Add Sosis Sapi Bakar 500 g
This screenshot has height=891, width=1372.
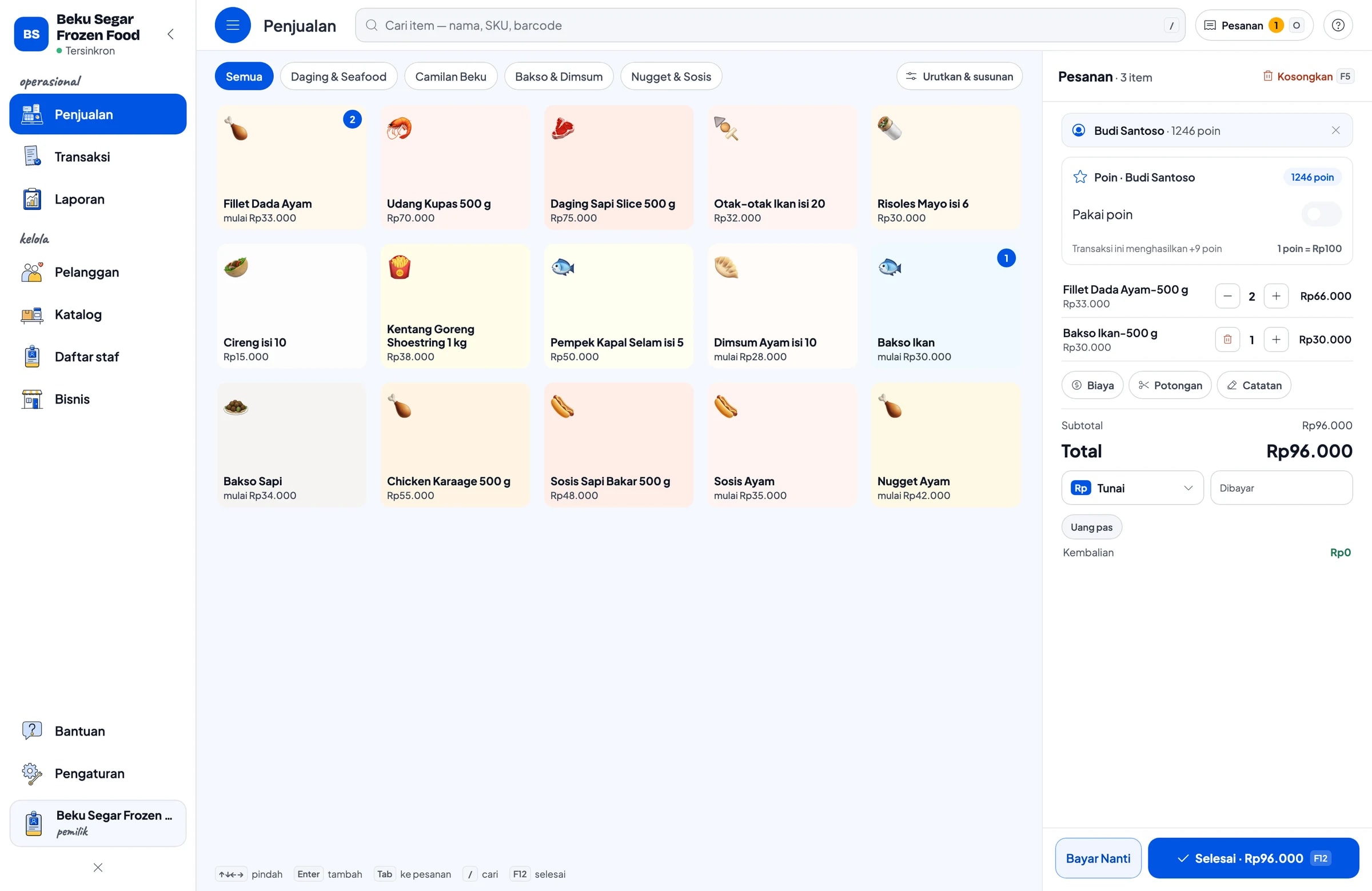619,445
